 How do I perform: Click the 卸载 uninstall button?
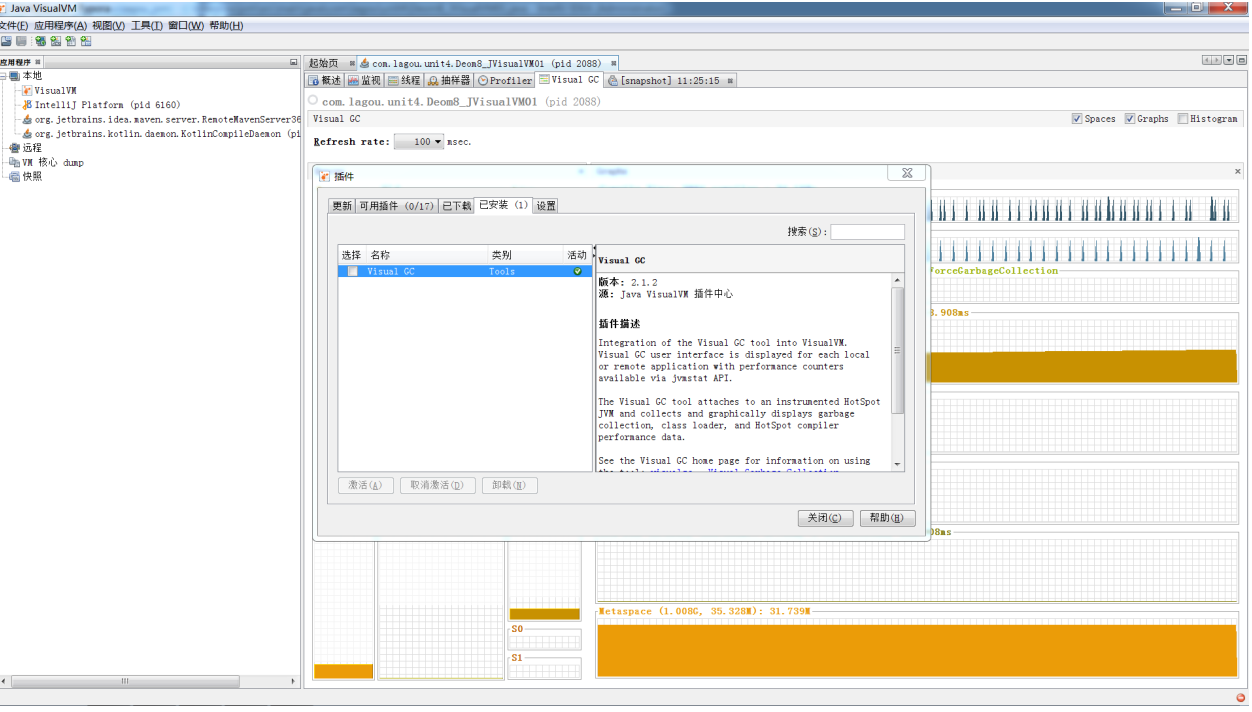[509, 485]
